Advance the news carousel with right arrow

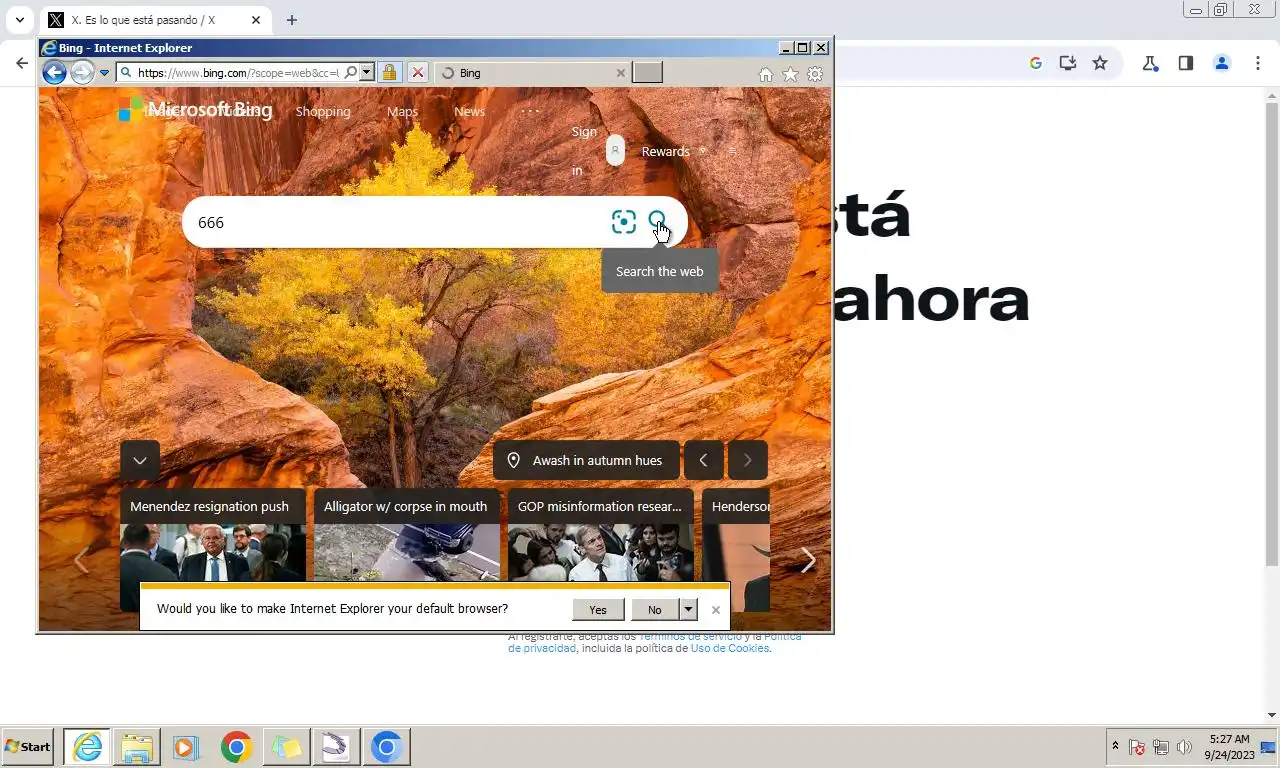(808, 561)
